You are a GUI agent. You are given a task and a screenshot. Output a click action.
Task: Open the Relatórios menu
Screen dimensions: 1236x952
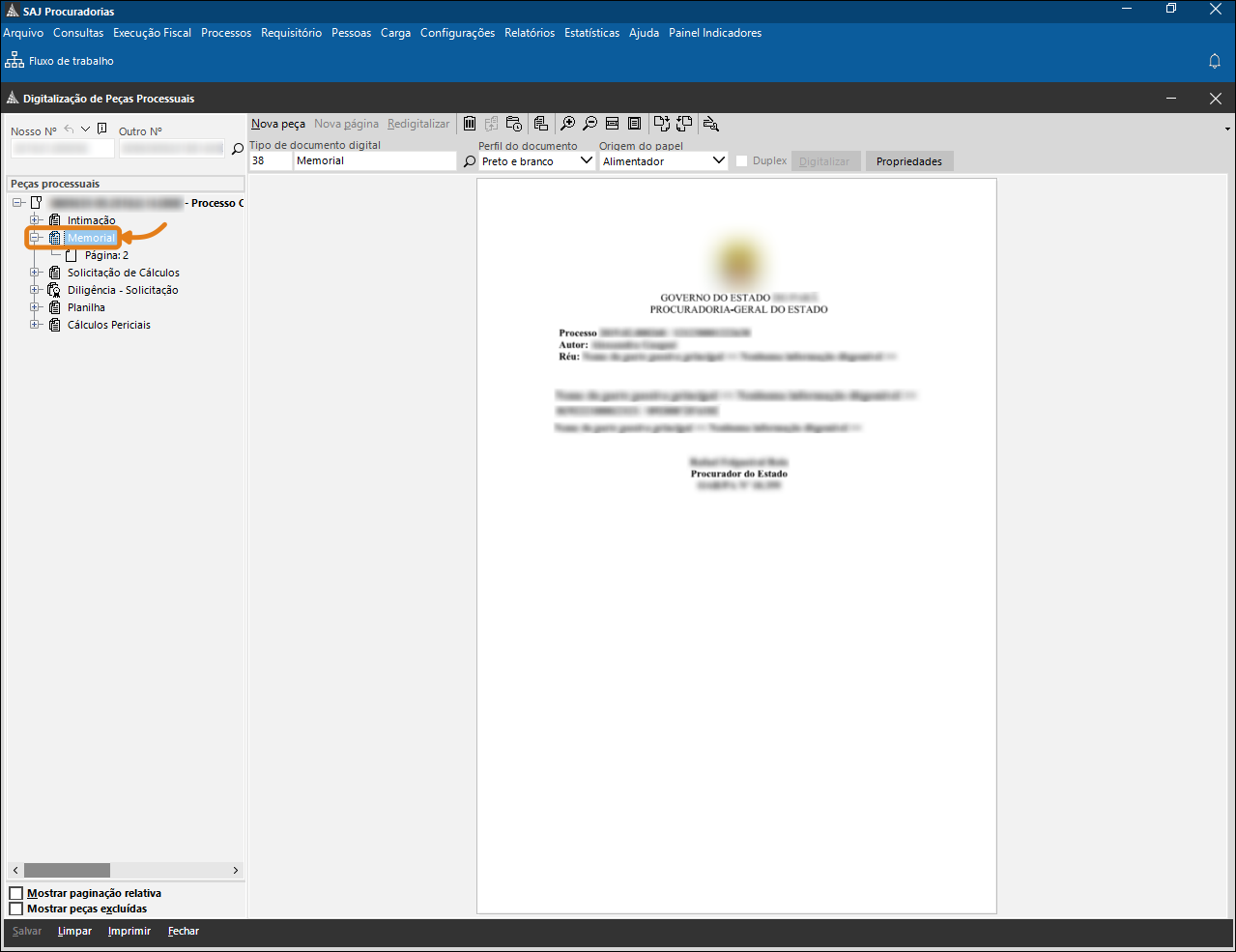click(530, 33)
